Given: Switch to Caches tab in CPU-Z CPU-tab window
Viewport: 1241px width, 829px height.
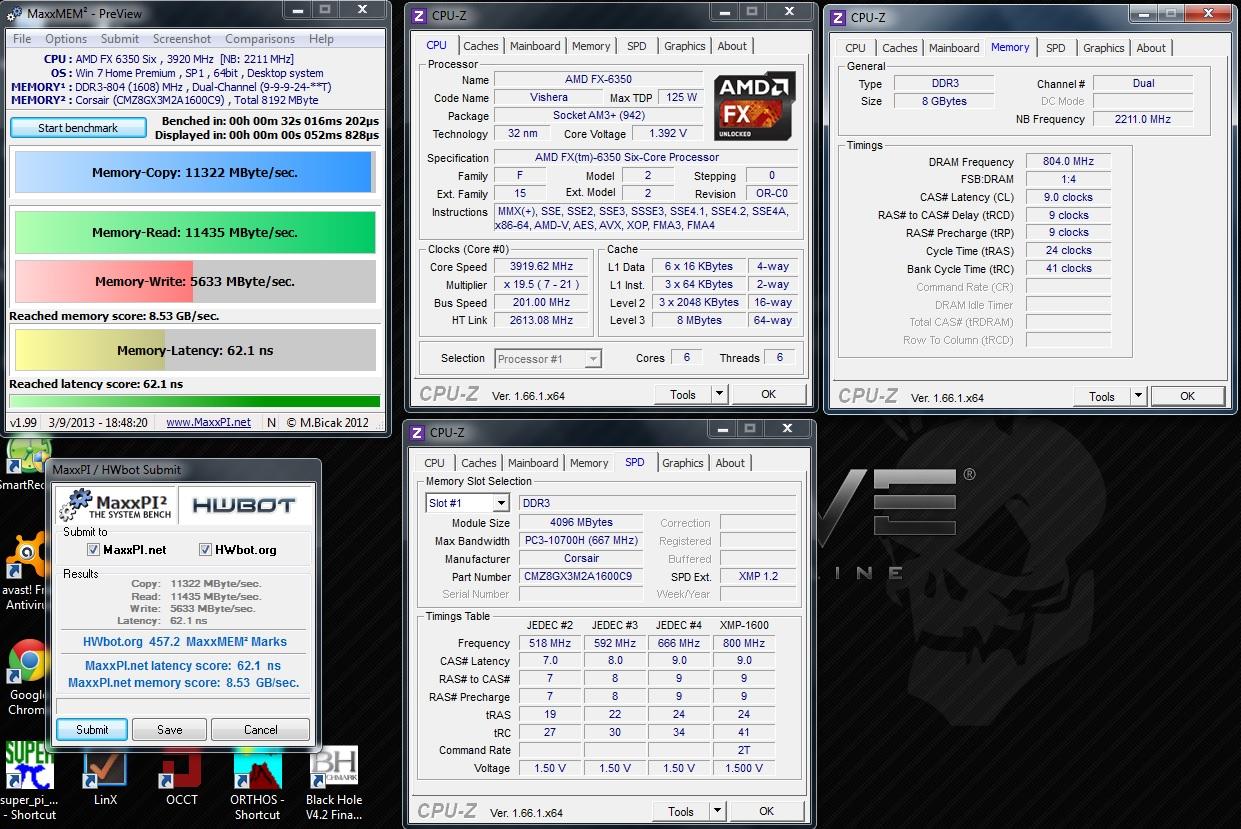Looking at the screenshot, I should [481, 46].
